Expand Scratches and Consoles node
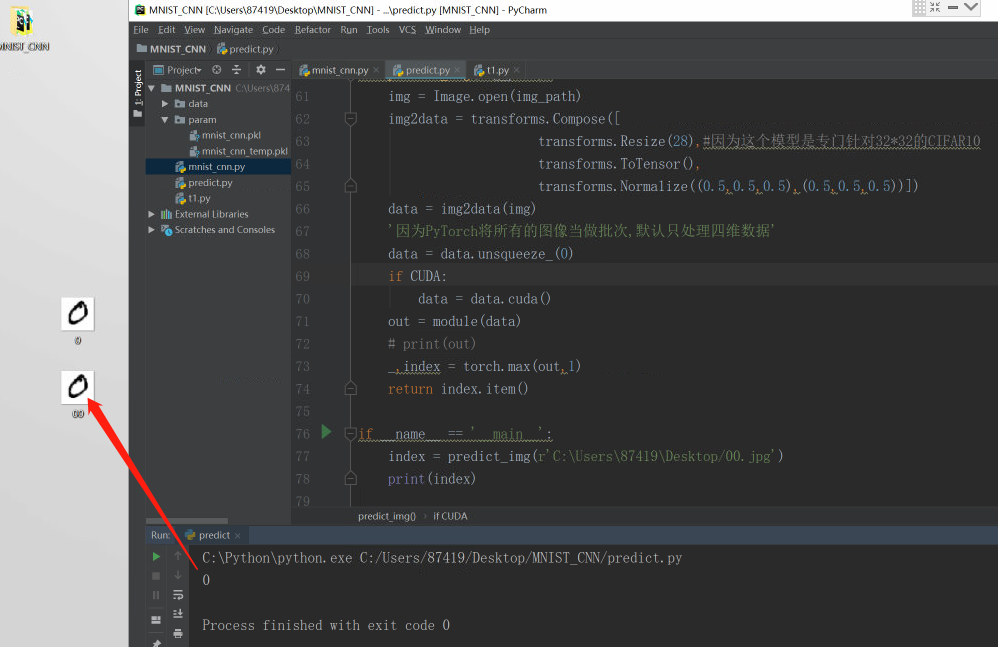Viewport: 998px width, 647px height. (151, 230)
